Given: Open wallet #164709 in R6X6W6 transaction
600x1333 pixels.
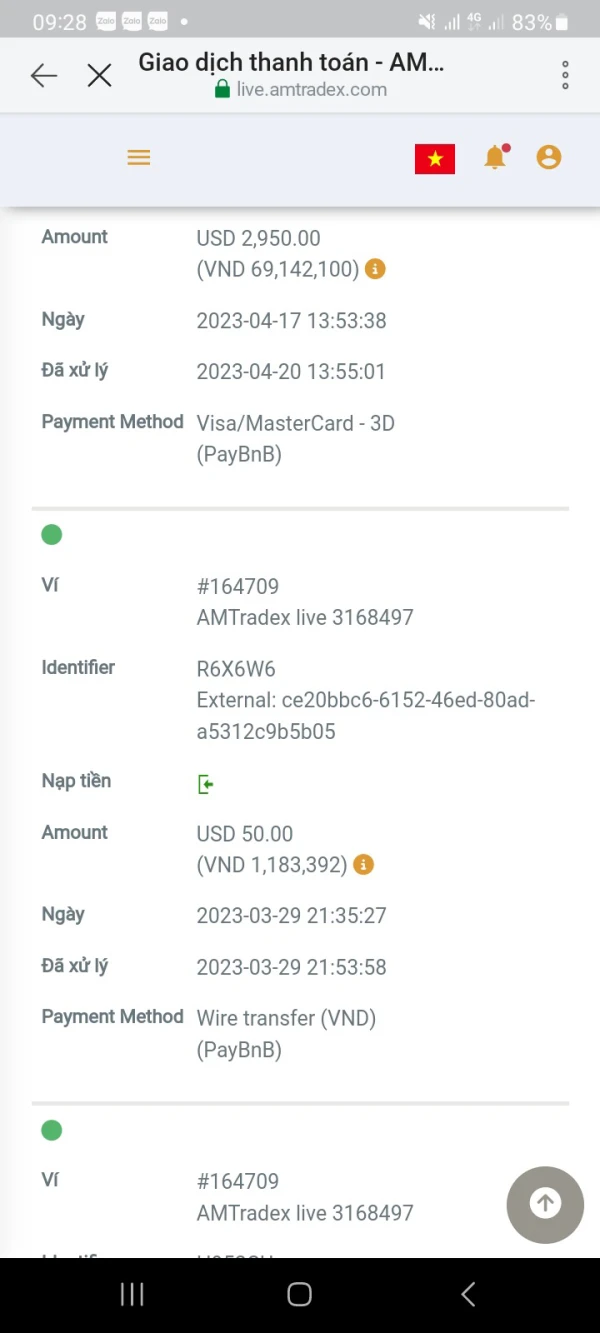Looking at the screenshot, I should [x=238, y=587].
